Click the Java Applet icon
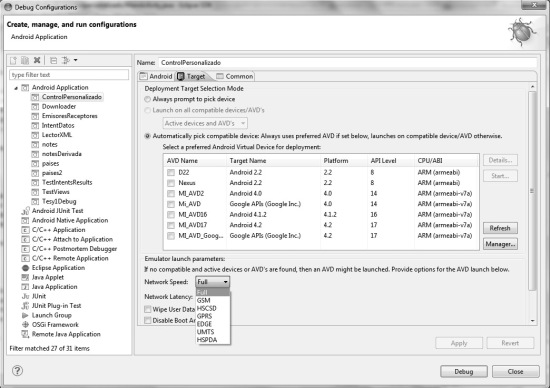Screen dimensions: 550x388 pyautogui.click(x=25, y=277)
